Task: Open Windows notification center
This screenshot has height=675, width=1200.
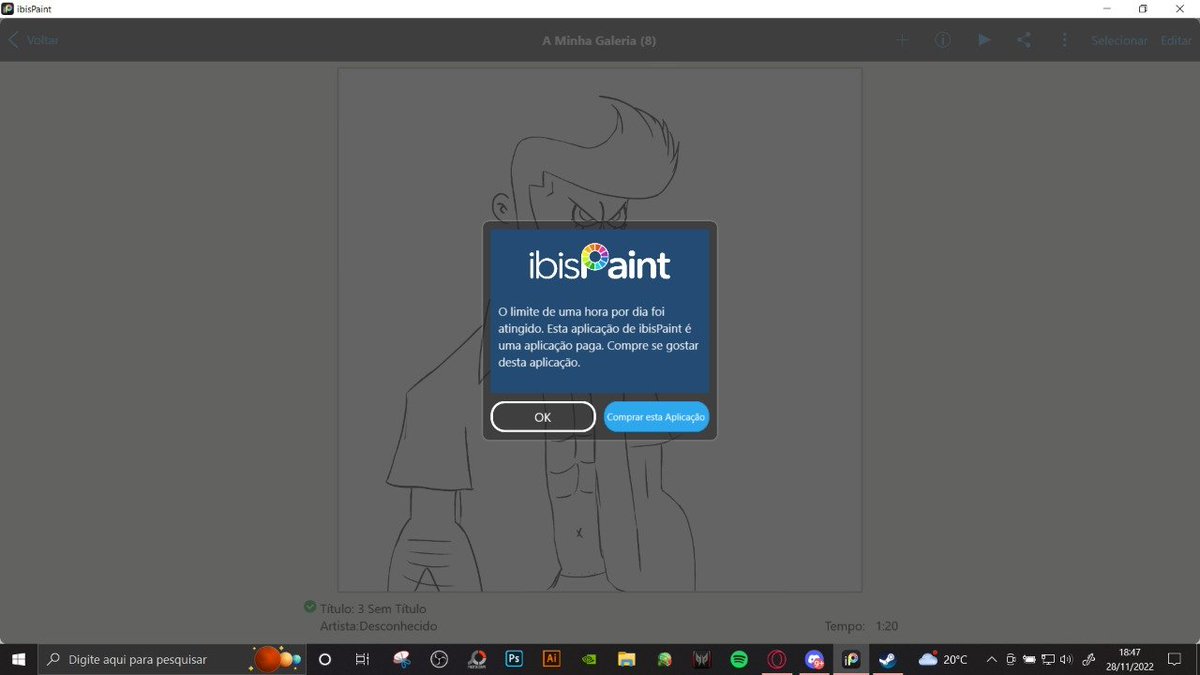Action: click(x=1175, y=659)
